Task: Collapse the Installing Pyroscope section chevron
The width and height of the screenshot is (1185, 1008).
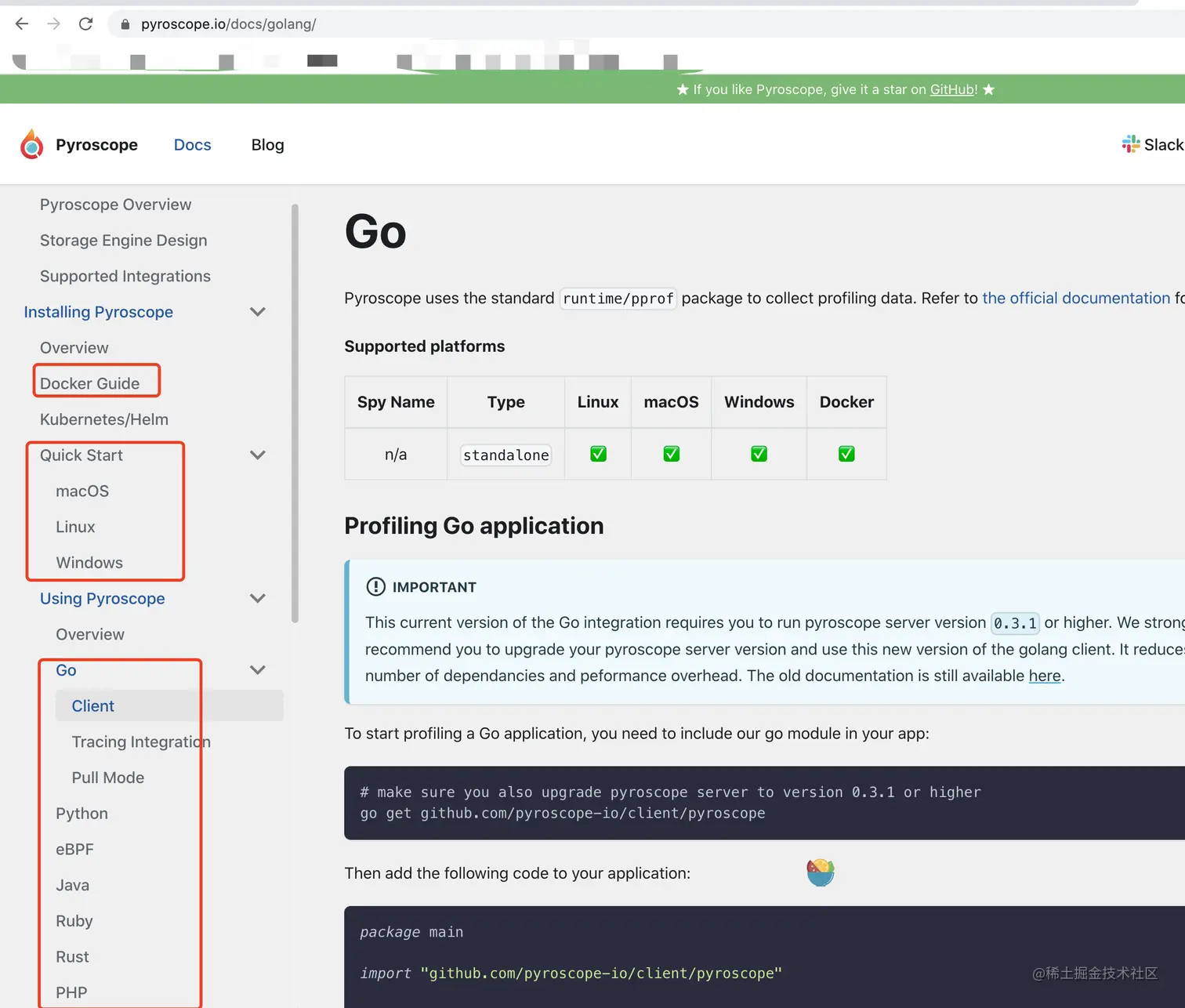Action: click(x=257, y=312)
